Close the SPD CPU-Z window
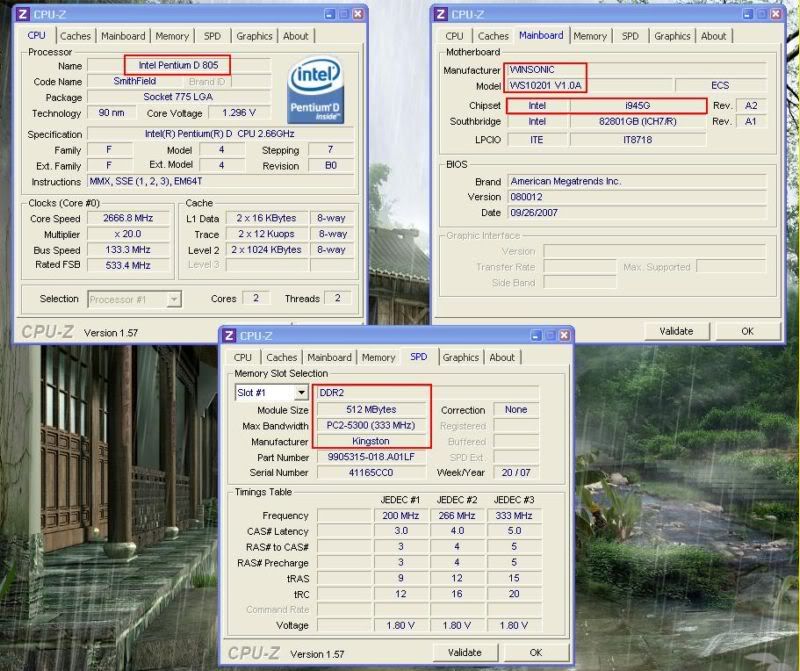 [x=564, y=335]
